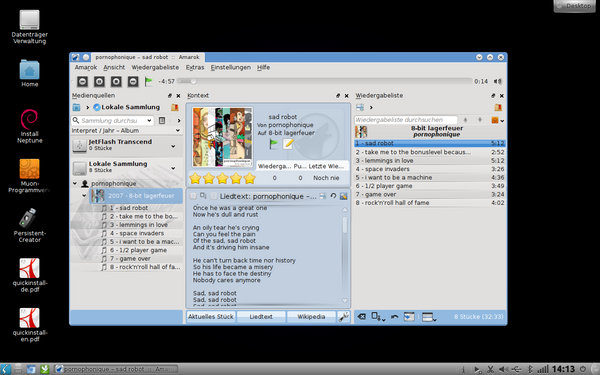600x375 pixels.
Task: Open the collection search field dropdown arrow
Action: (149, 121)
